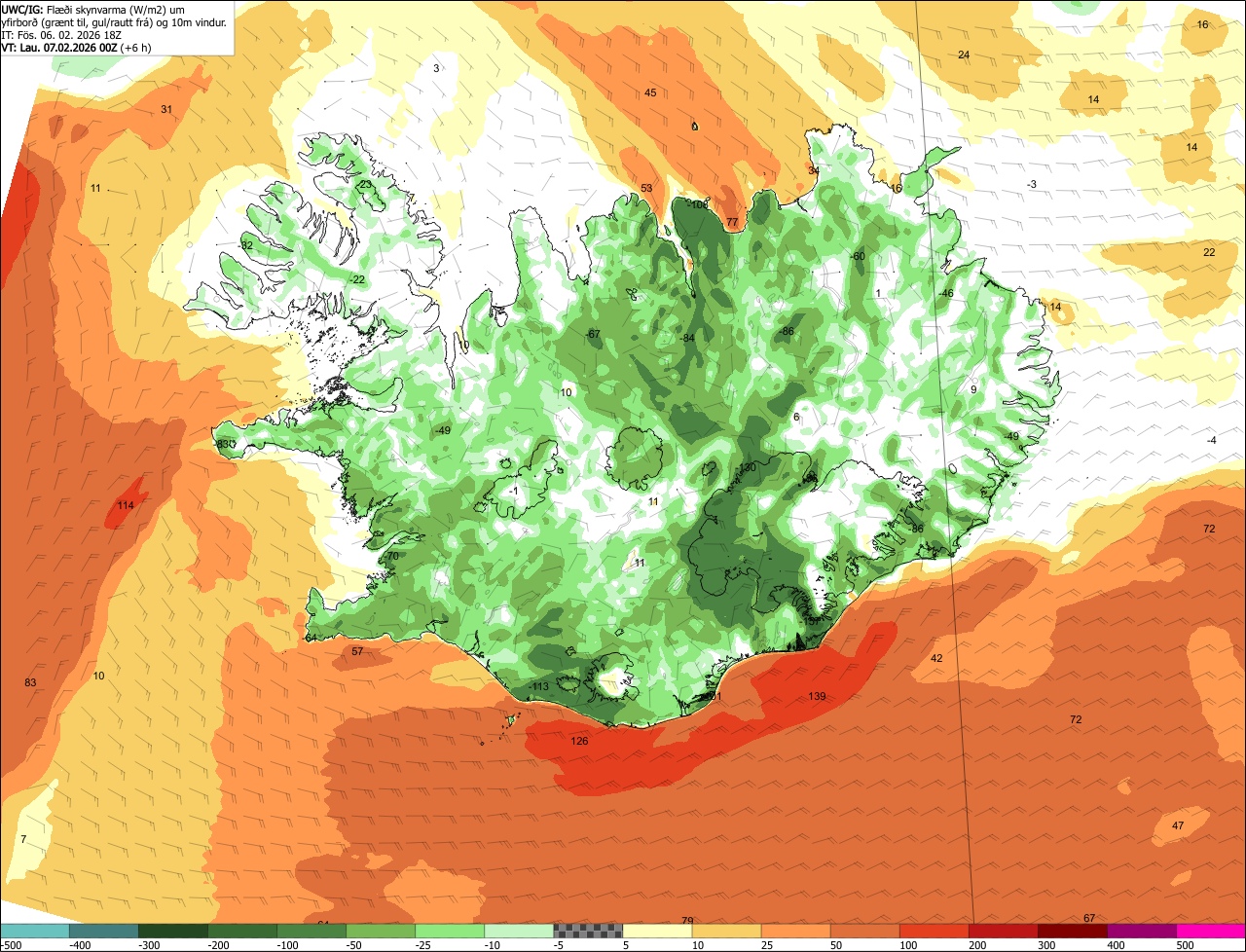Click the dark green swatch between -300 and -200
The height and width of the screenshot is (952, 1246).
coord(173,931)
